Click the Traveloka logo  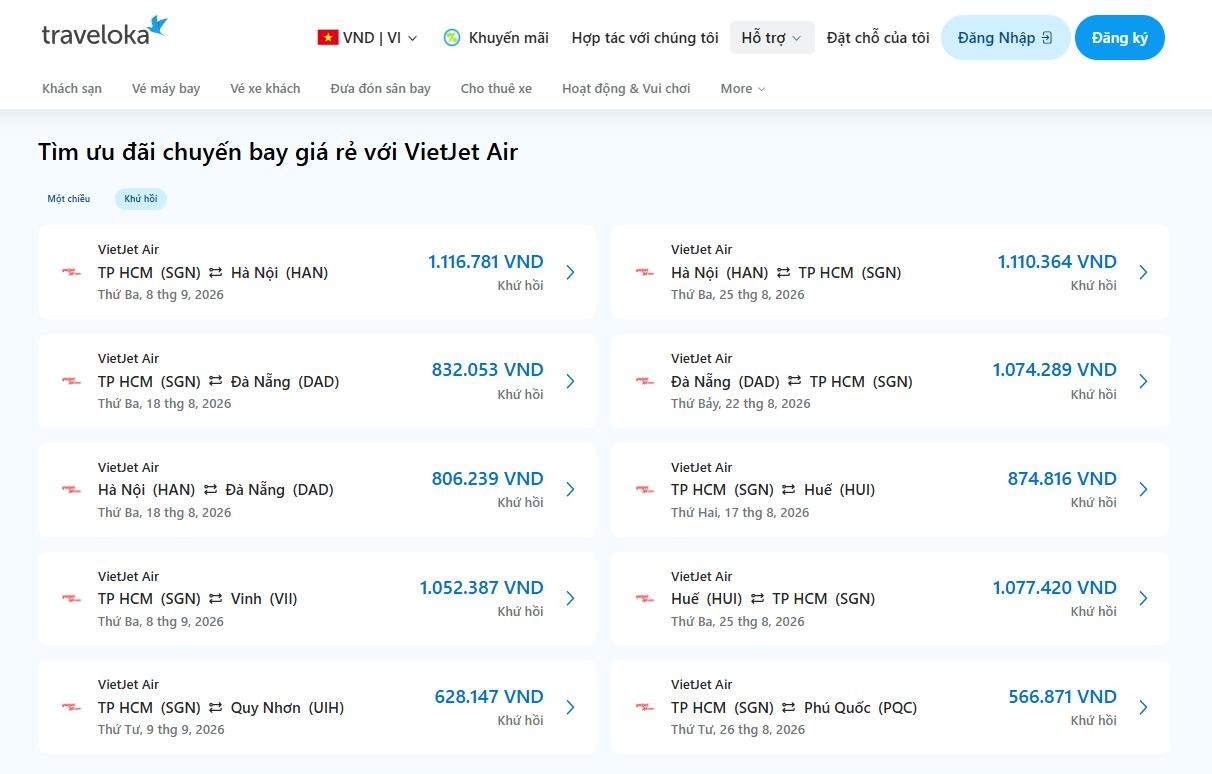tap(104, 31)
